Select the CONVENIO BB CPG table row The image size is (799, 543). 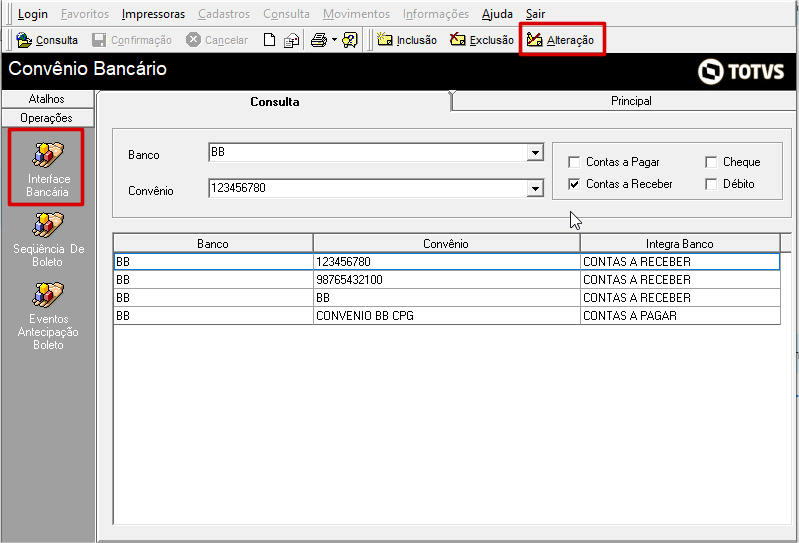tap(446, 316)
